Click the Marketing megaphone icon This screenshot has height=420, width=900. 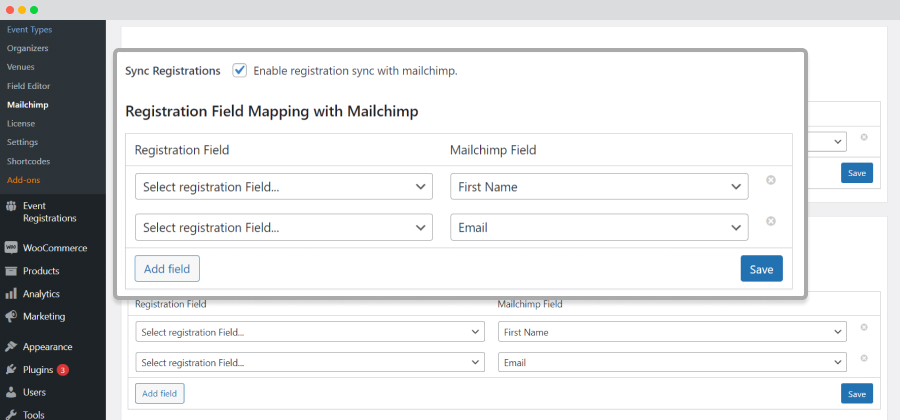(x=10, y=316)
